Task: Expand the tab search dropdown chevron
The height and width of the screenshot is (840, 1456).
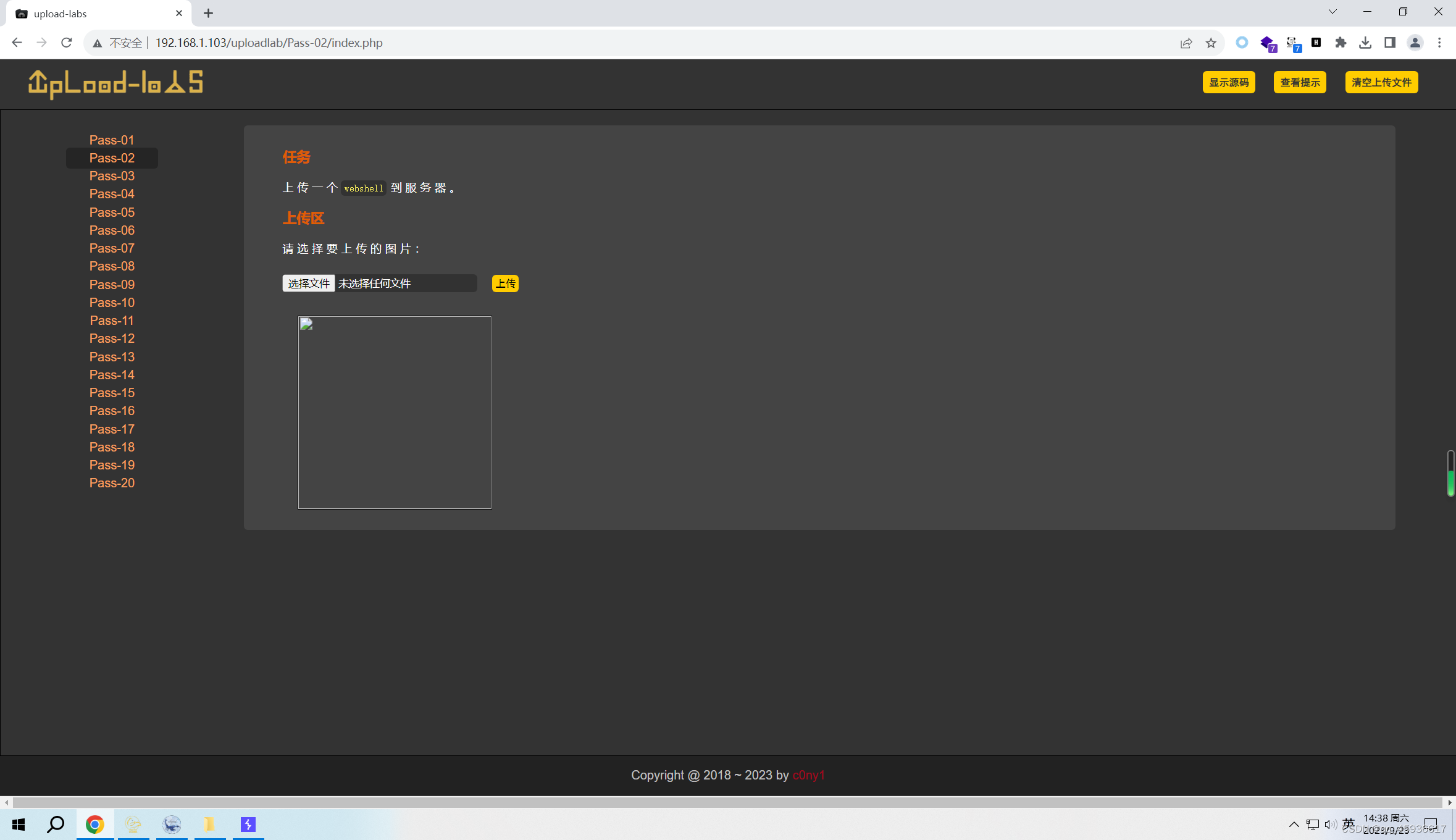Action: pos(1333,12)
